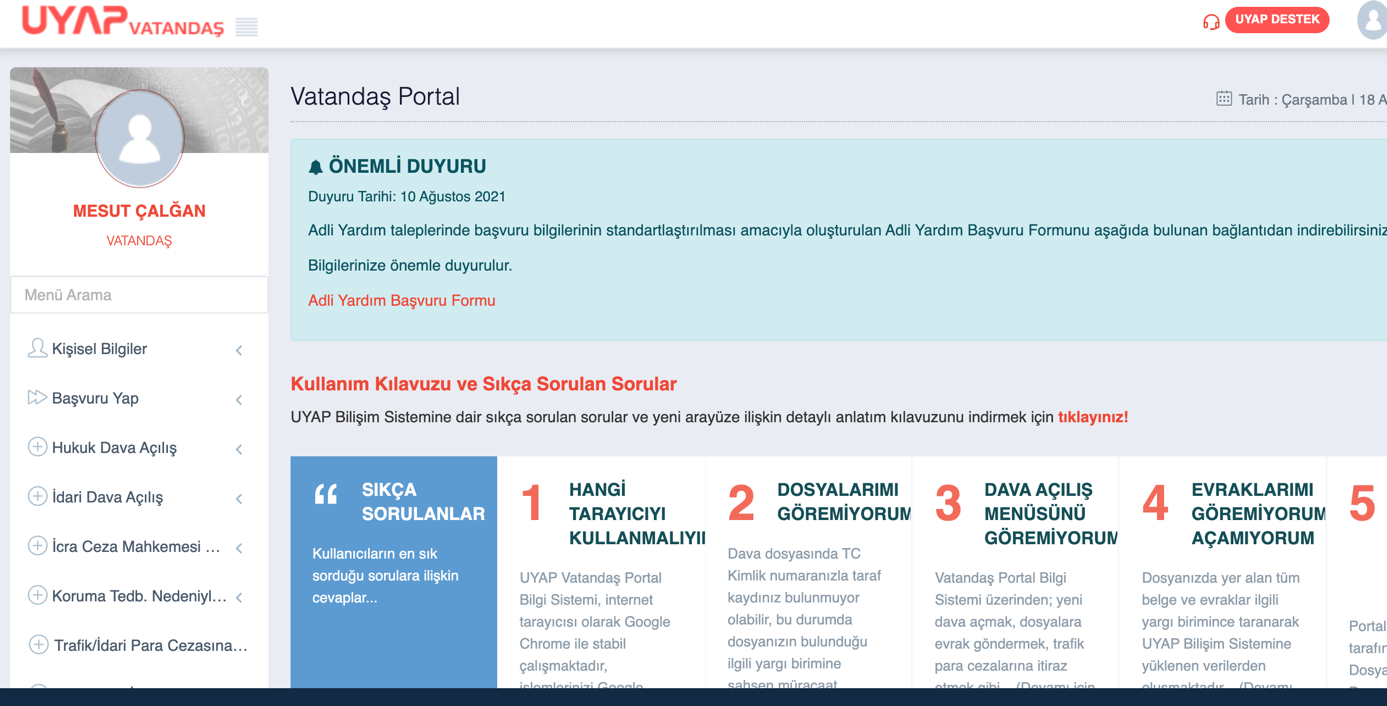
Task: Toggle the sidebar menu hamburger icon
Action: click(247, 27)
